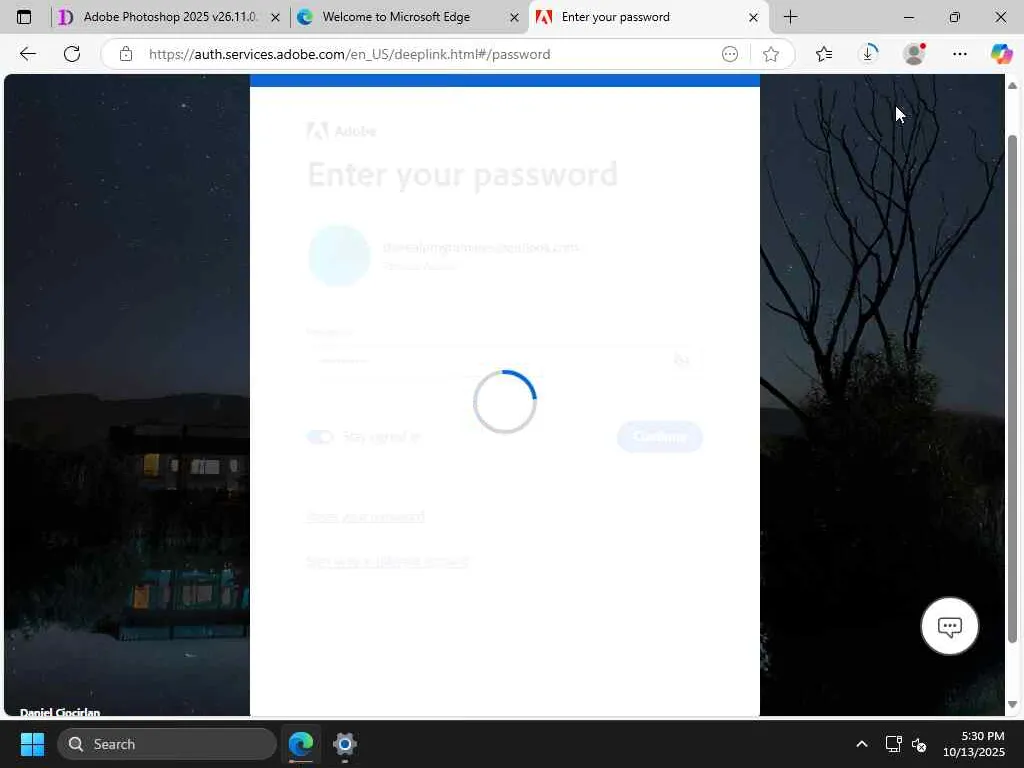Open the Copilot icon
This screenshot has width=1024, height=768.
pos(1001,54)
